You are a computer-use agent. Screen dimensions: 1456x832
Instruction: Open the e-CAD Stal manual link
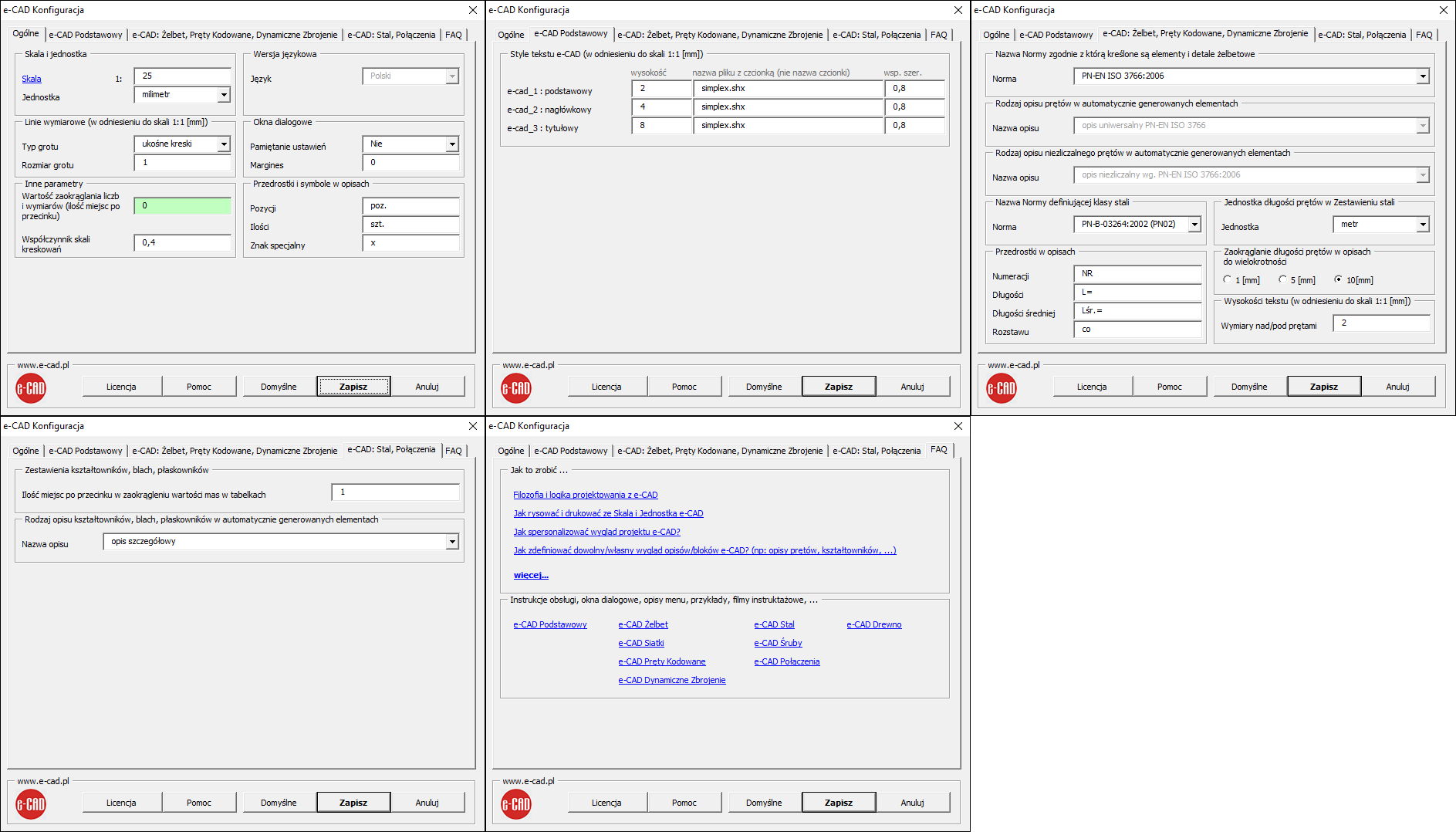click(x=774, y=624)
